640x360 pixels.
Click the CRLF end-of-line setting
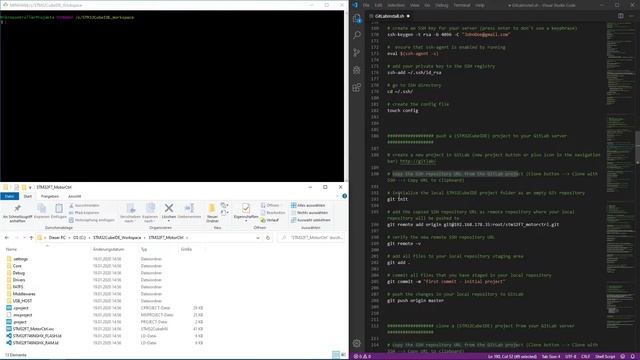(x=585, y=356)
